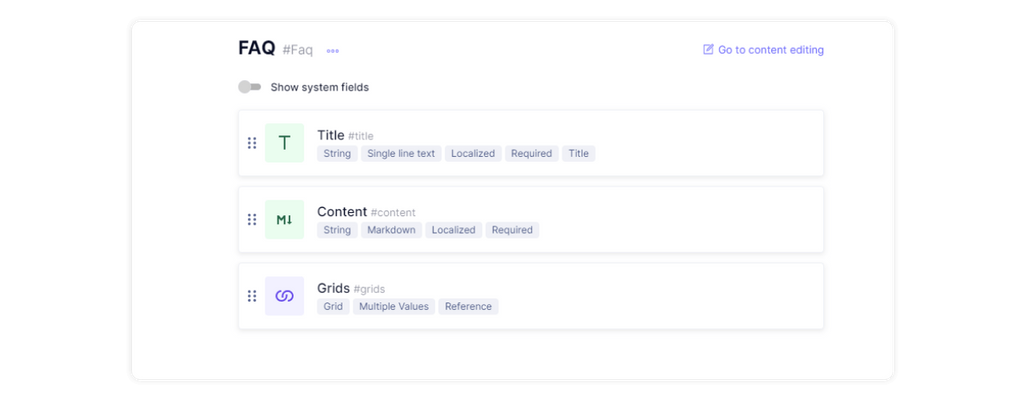Screen dimensions: 1024x401
Task: Click the Required tag in Title row
Action: (x=532, y=153)
